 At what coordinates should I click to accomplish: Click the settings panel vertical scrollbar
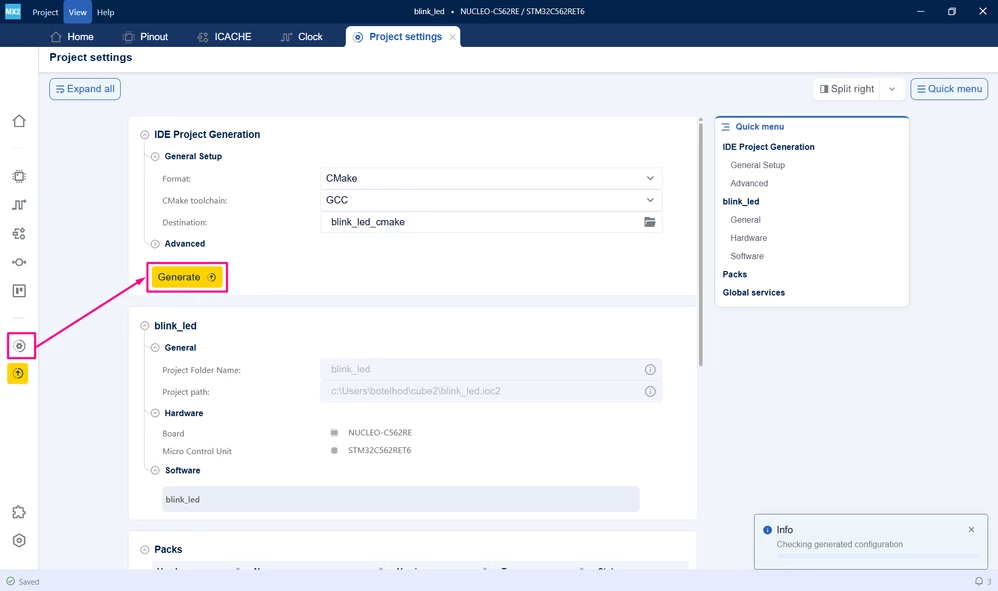(700, 244)
